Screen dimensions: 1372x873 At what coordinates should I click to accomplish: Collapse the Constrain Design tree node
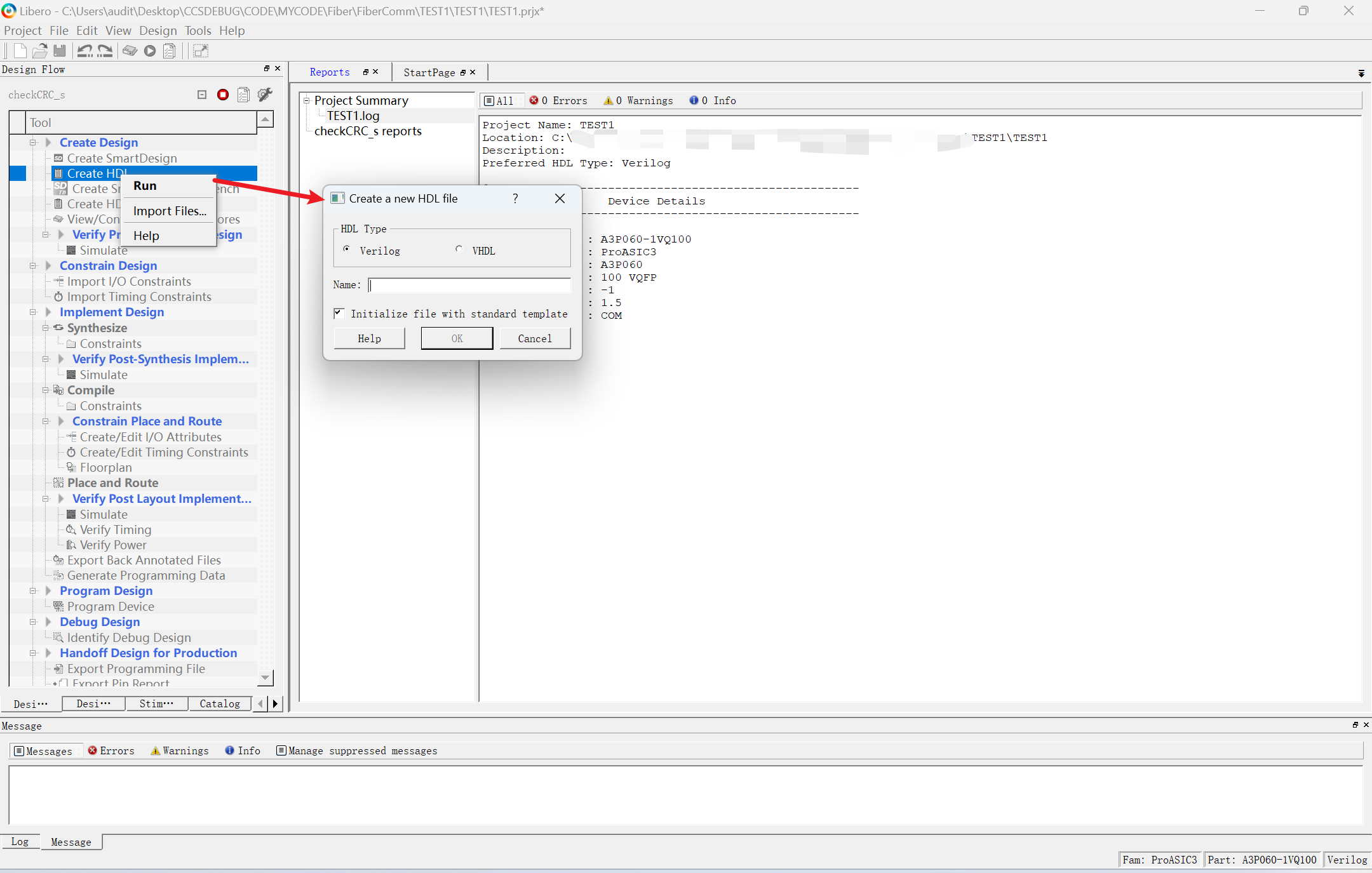(x=33, y=266)
